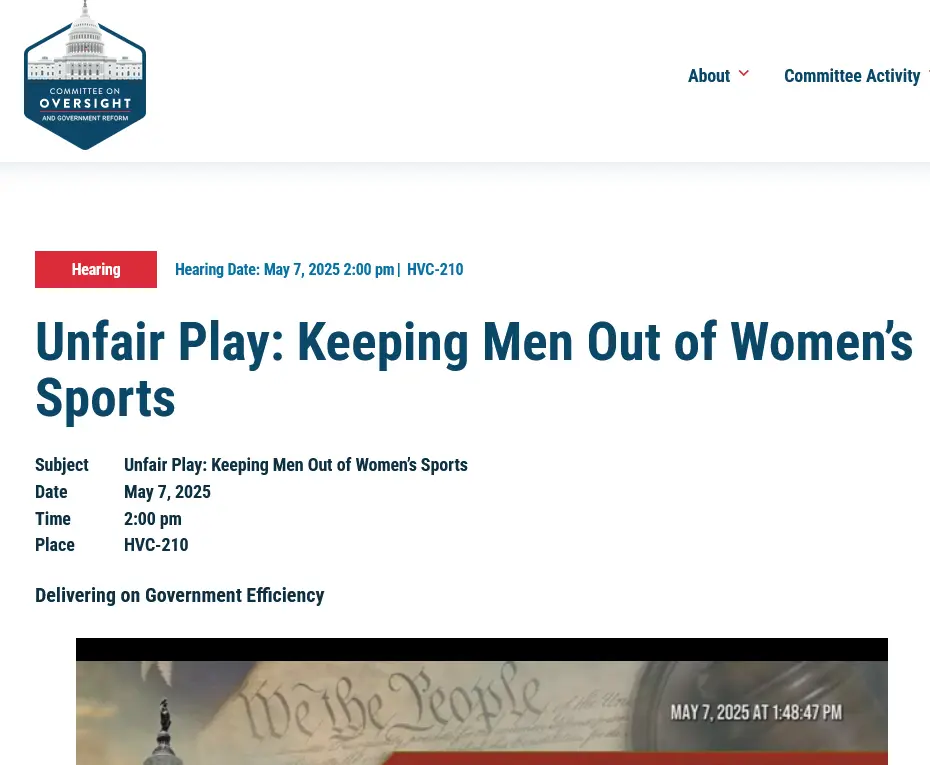Click the red Hearing badge

coord(96,270)
